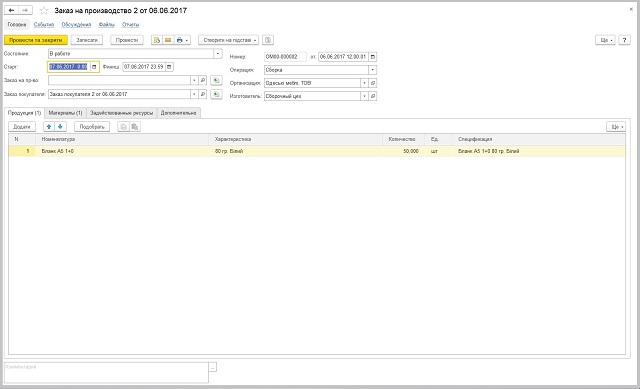Expand the Операция dropdown arrow
640x389 pixels.
(372, 70)
